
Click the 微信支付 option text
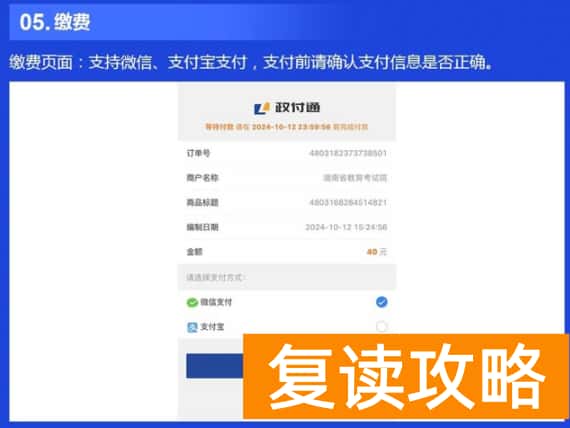pyautogui.click(x=216, y=302)
